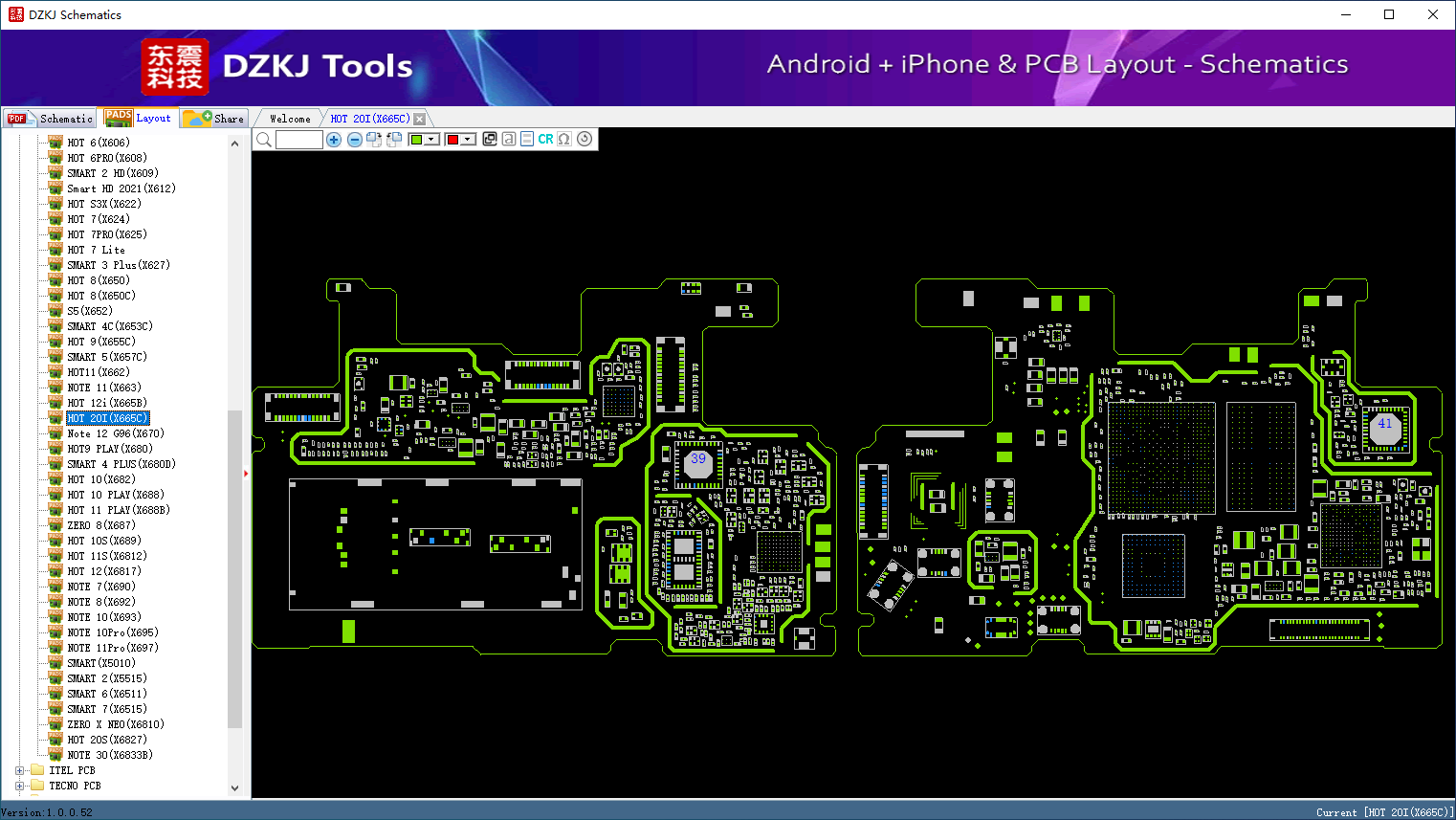1456x820 pixels.
Task: Click PCB icon beside HOT 10S(X689)
Action: pyautogui.click(x=55, y=541)
